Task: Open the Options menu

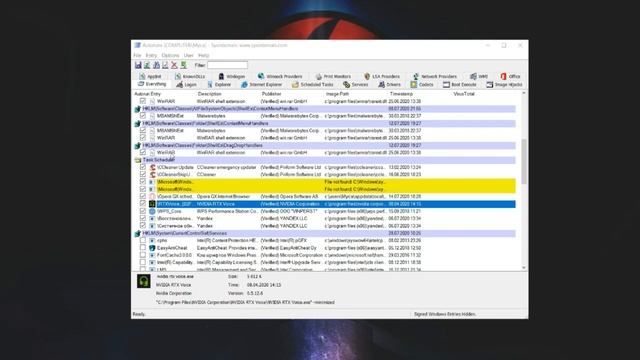Action: (x=170, y=56)
